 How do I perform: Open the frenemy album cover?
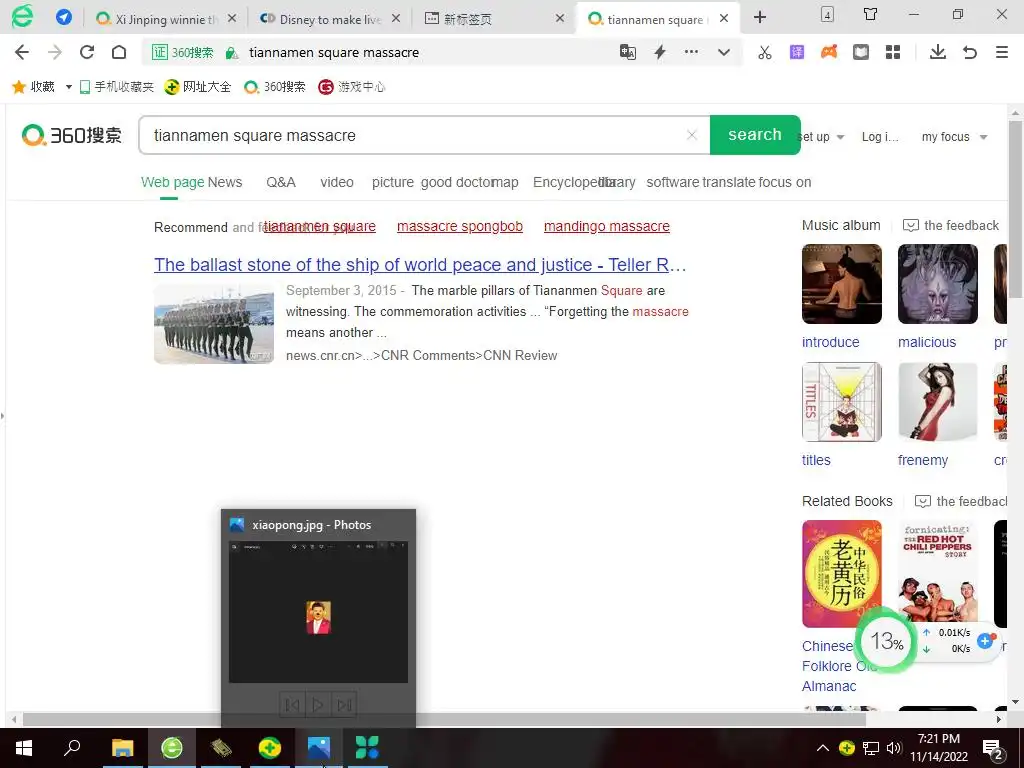tap(938, 402)
